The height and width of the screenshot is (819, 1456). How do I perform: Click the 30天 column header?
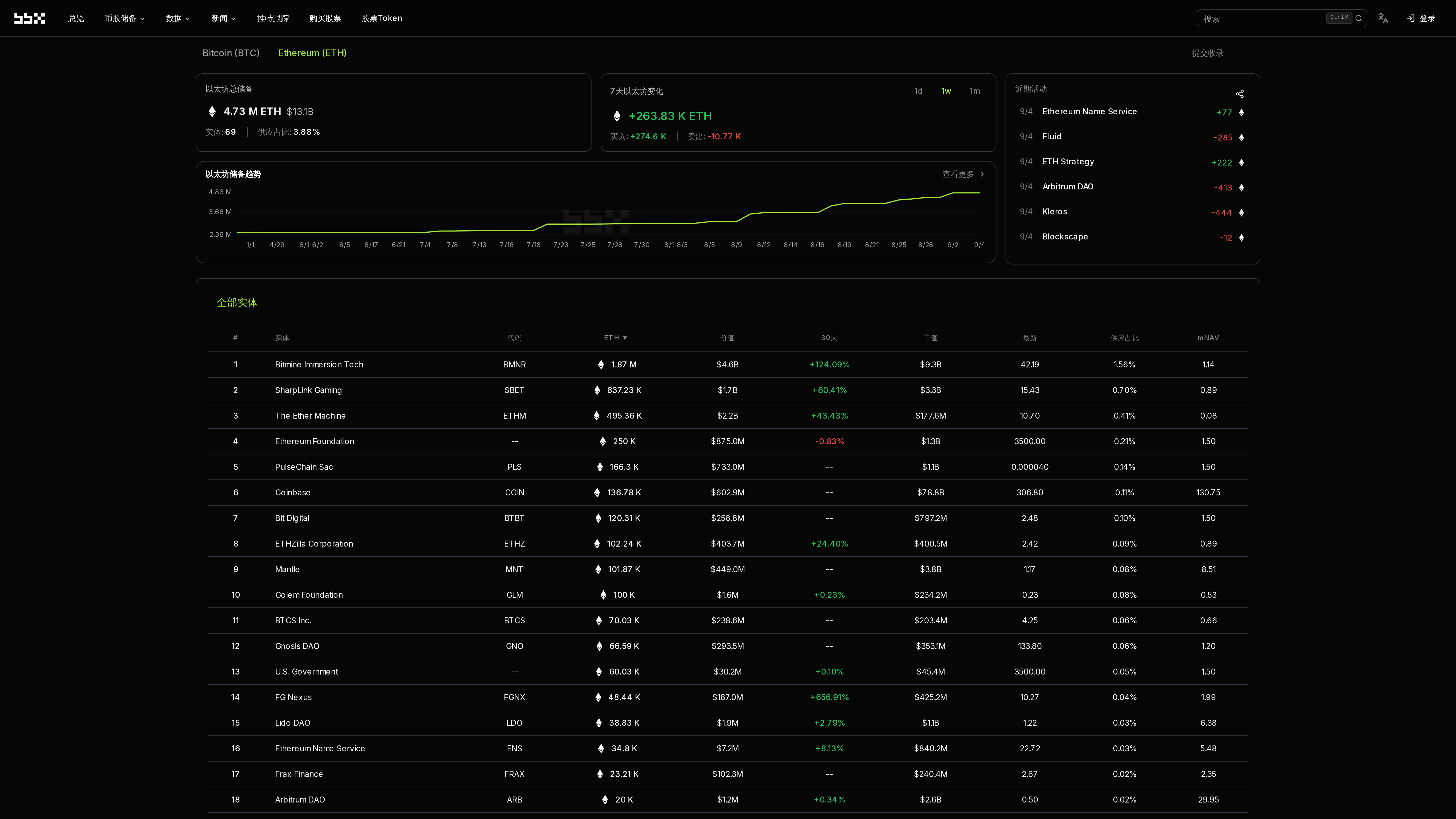point(829,338)
